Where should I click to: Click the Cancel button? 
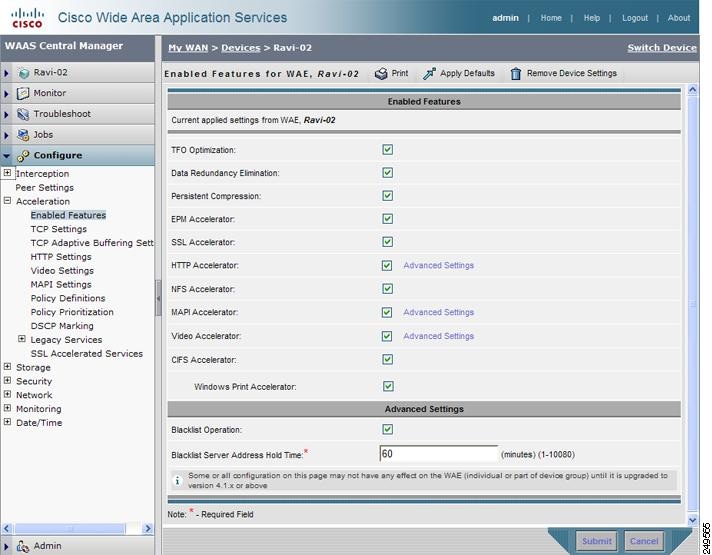click(644, 541)
